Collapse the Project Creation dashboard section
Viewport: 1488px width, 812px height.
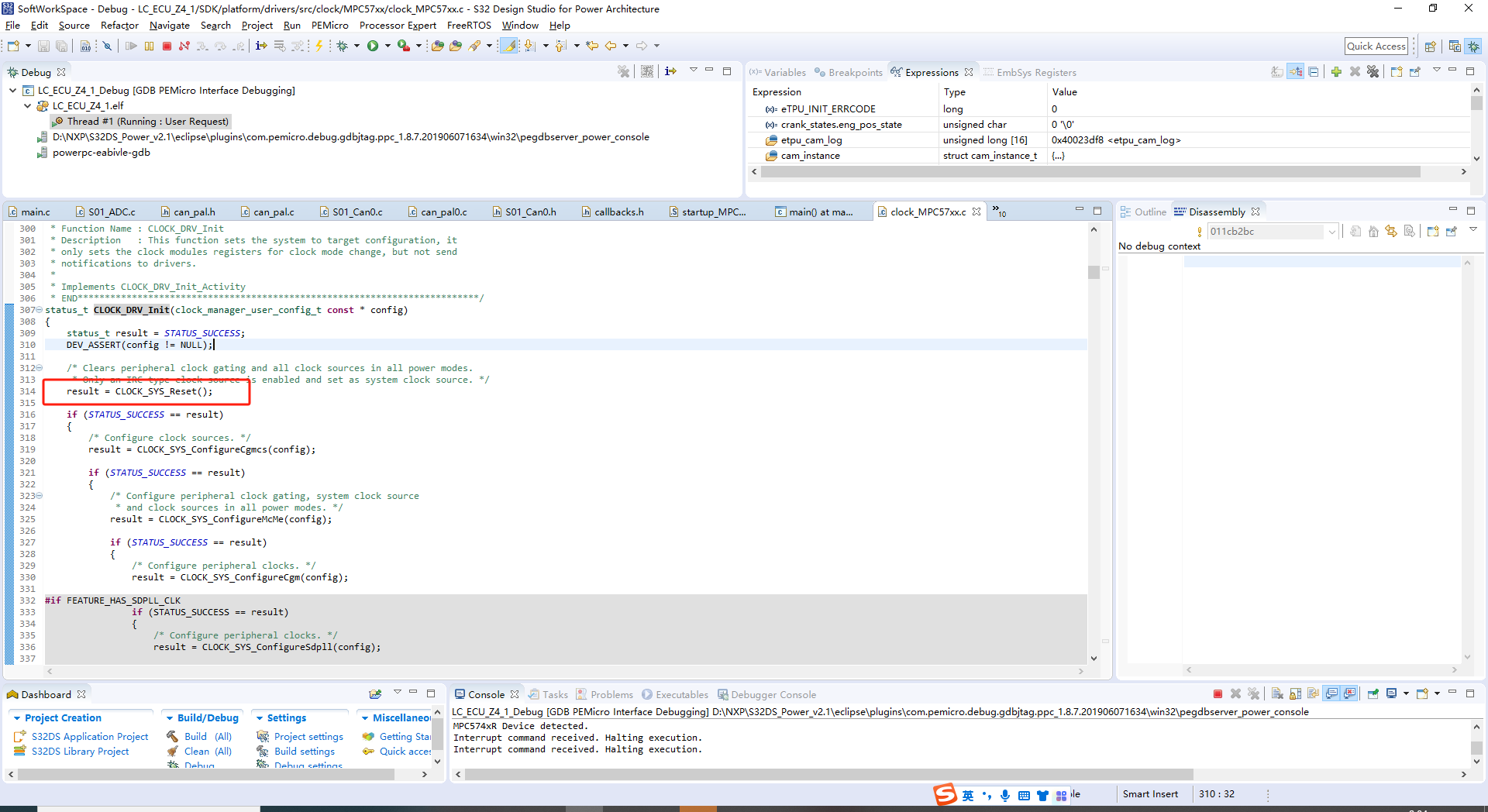(16, 718)
